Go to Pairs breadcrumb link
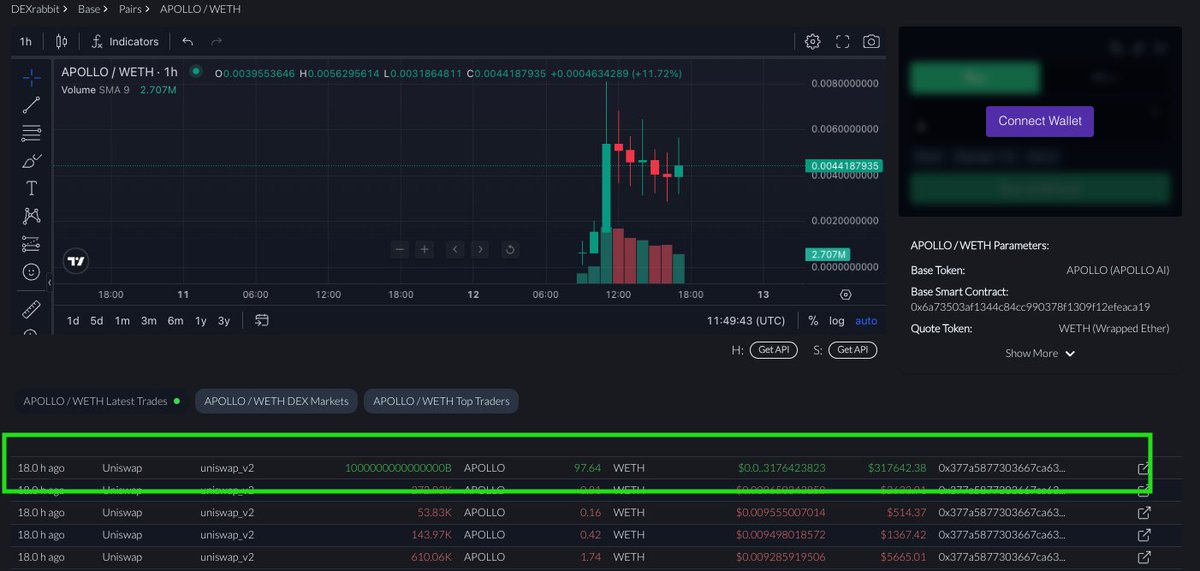1200x571 pixels. [132, 9]
